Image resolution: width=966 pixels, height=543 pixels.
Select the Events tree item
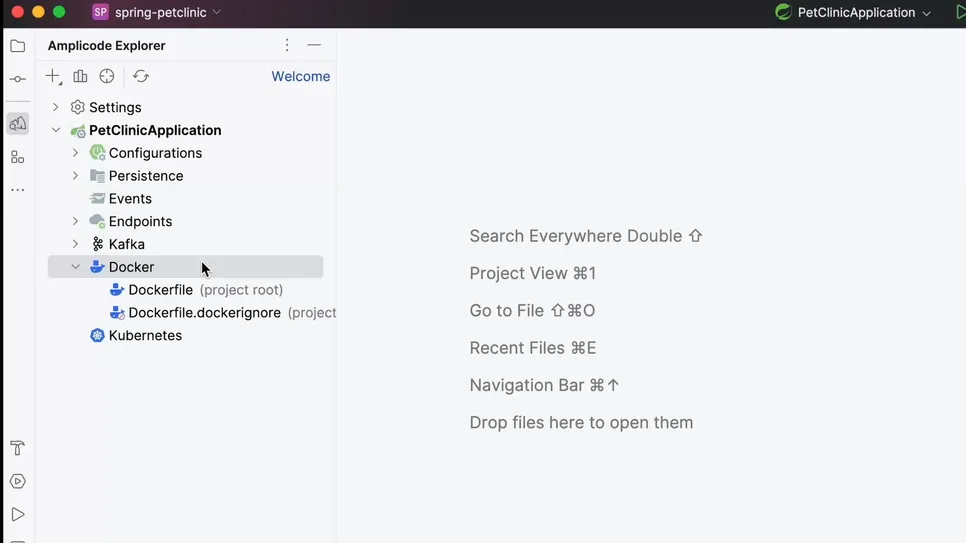coord(130,198)
